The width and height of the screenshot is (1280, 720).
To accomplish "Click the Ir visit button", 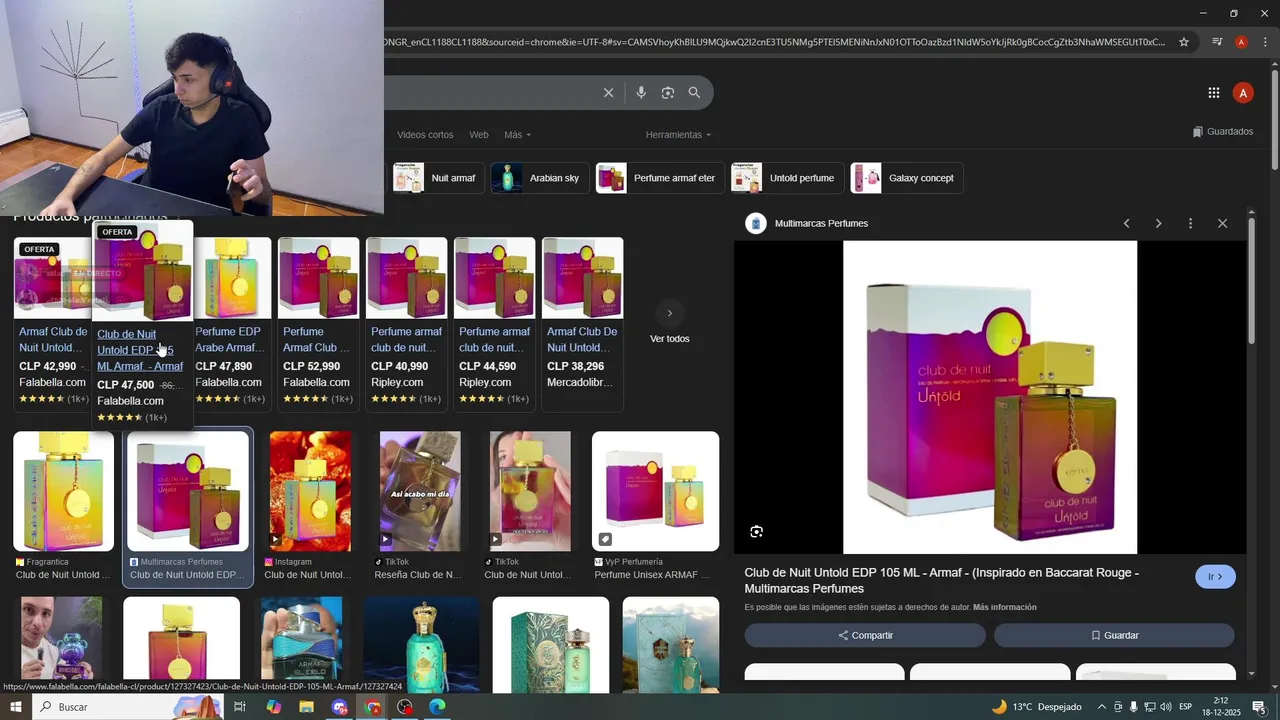I will click(1215, 577).
